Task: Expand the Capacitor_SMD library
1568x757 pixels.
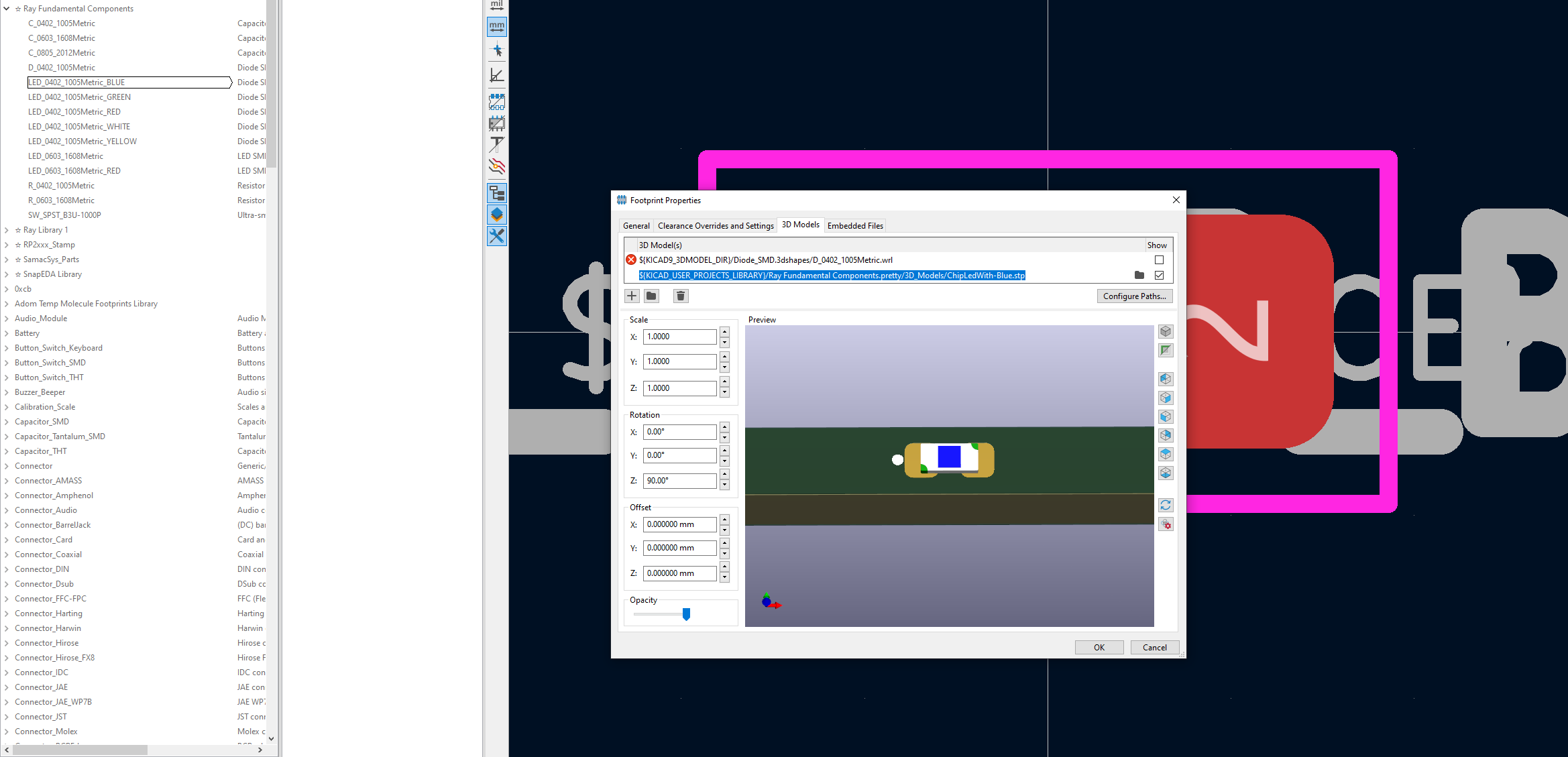Action: pos(6,422)
